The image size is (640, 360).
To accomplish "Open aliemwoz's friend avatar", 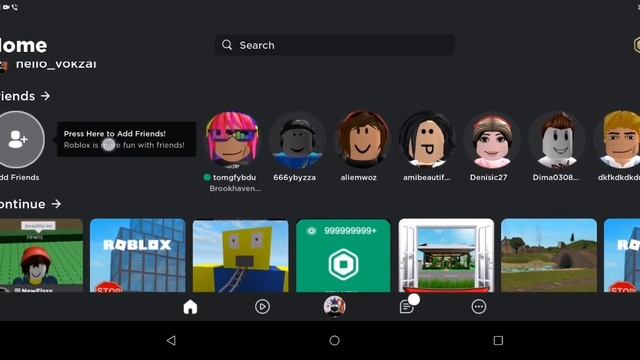I will 362,140.
